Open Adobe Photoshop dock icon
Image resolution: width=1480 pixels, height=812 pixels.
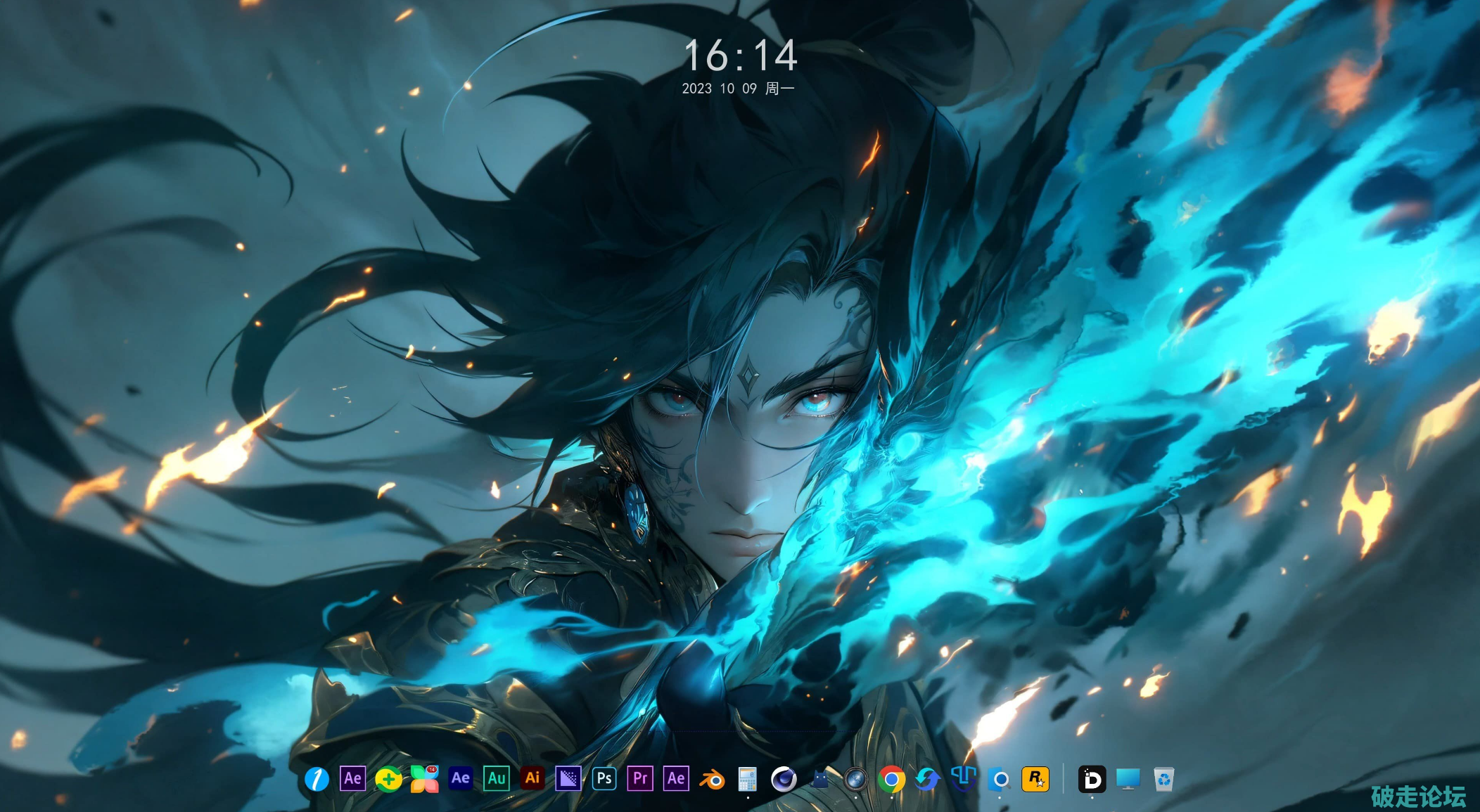pos(604,778)
